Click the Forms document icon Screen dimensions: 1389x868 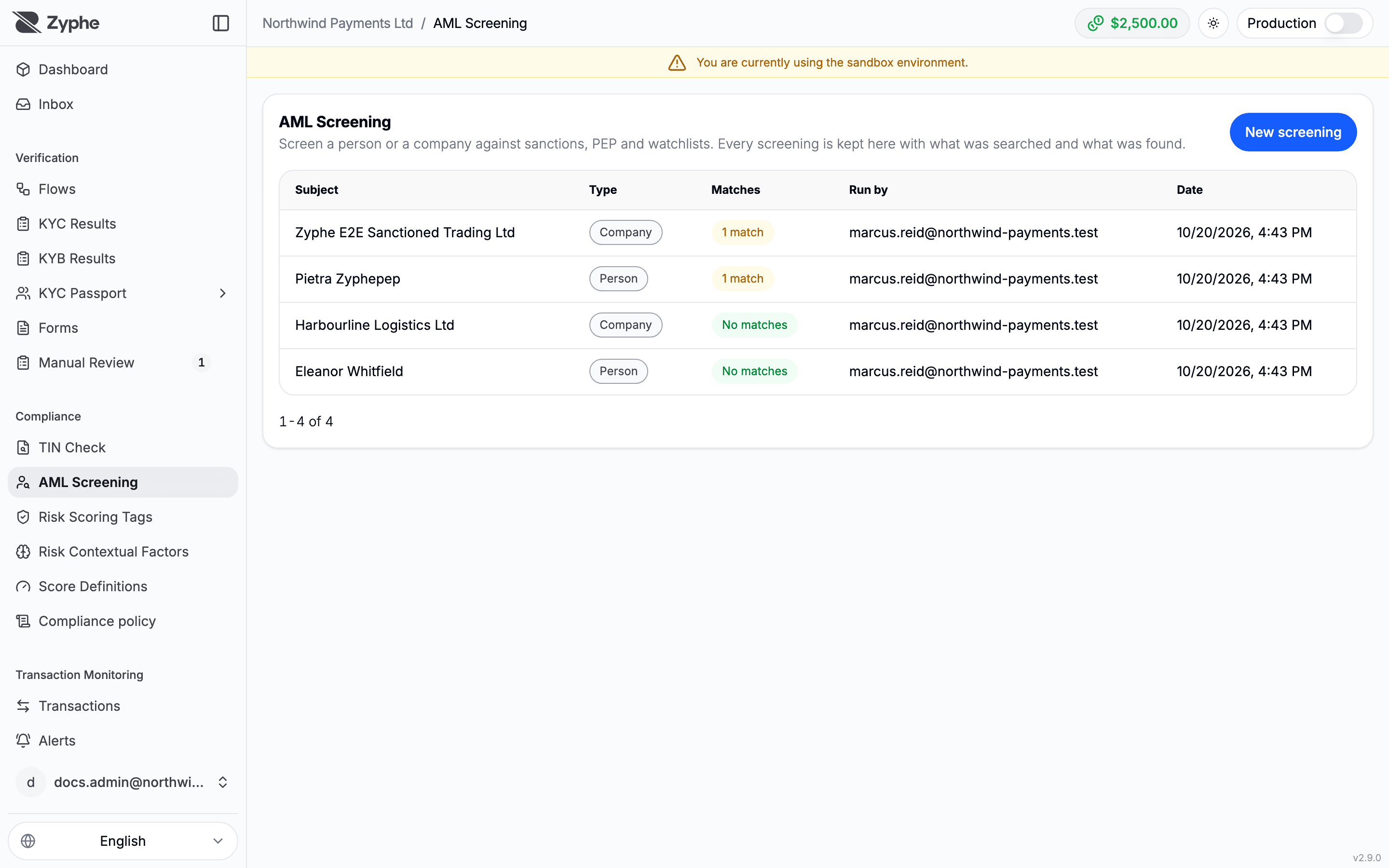click(23, 328)
